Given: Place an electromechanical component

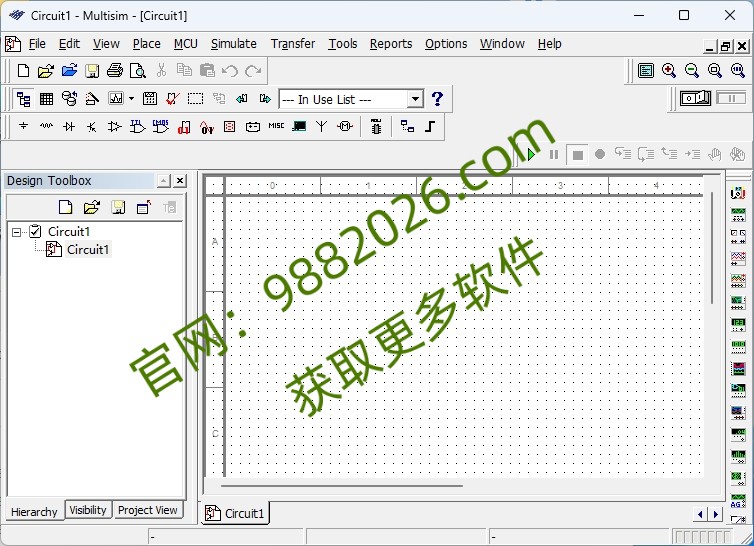Looking at the screenshot, I should tap(345, 127).
